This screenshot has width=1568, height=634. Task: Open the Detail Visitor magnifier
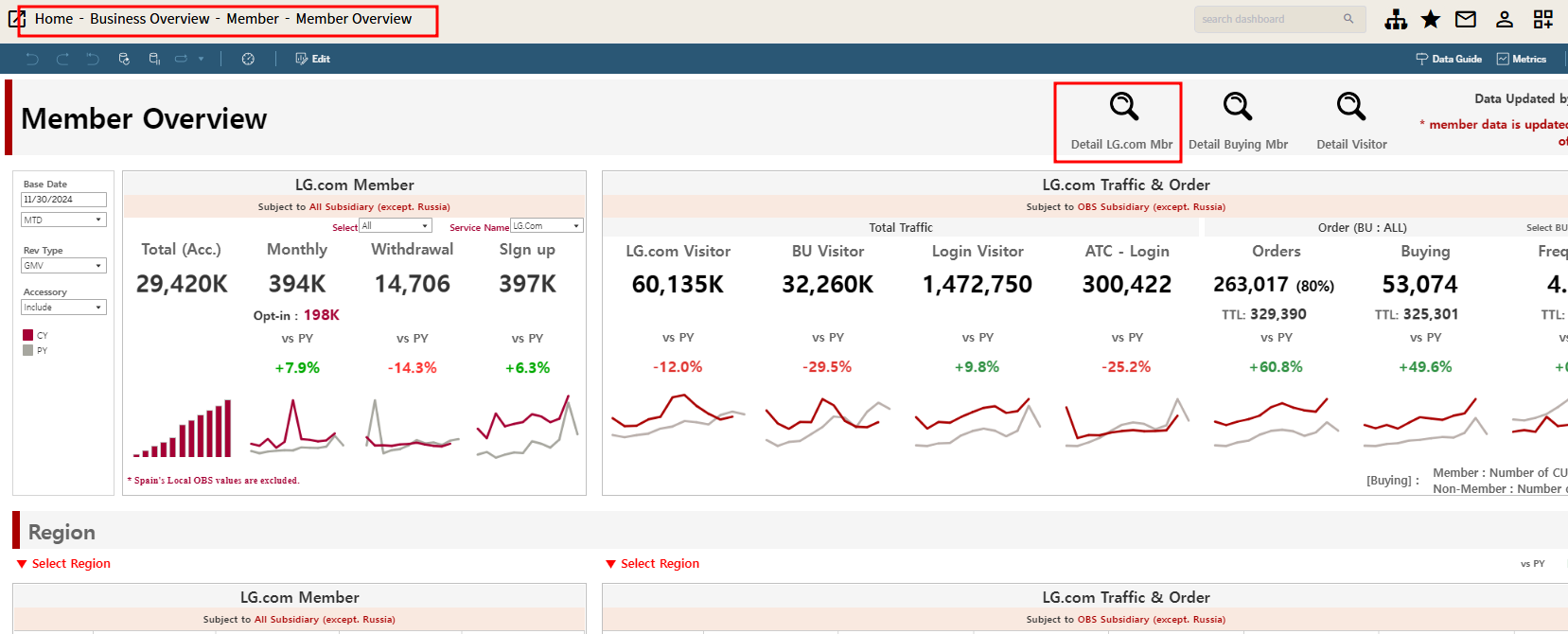click(1350, 107)
